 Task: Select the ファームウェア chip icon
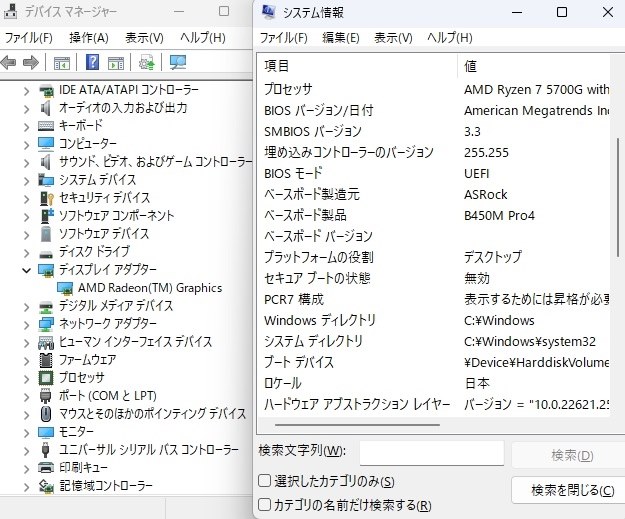[46, 360]
